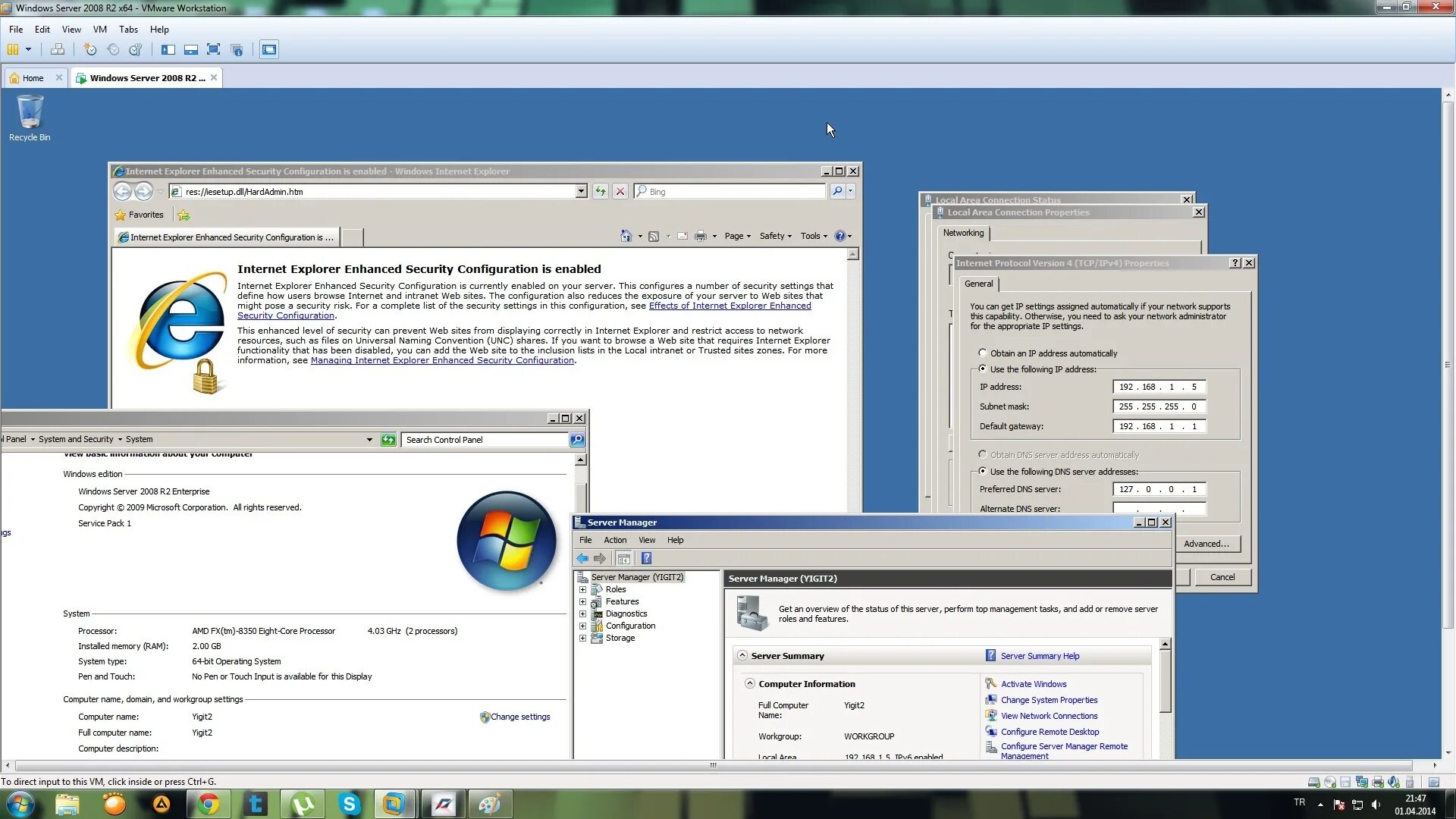Viewport: 1456px width, 819px height.
Task: Click the Internet Explorer stop icon
Action: (x=620, y=192)
